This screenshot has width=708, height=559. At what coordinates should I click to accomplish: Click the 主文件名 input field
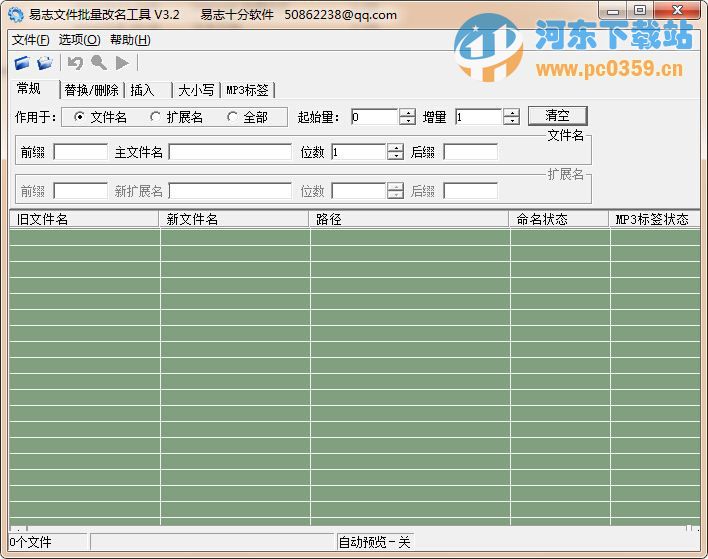click(230, 152)
